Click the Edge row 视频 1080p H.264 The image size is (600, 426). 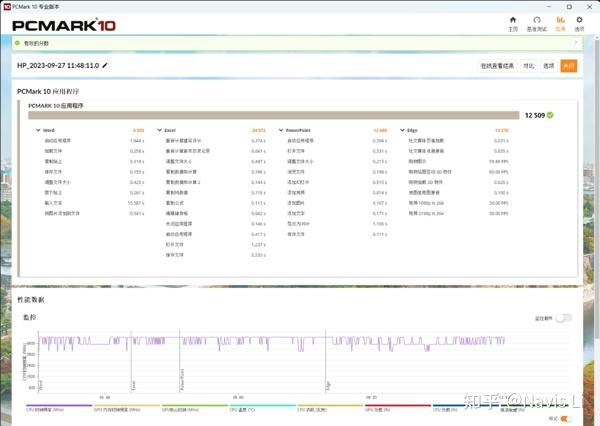[426, 203]
